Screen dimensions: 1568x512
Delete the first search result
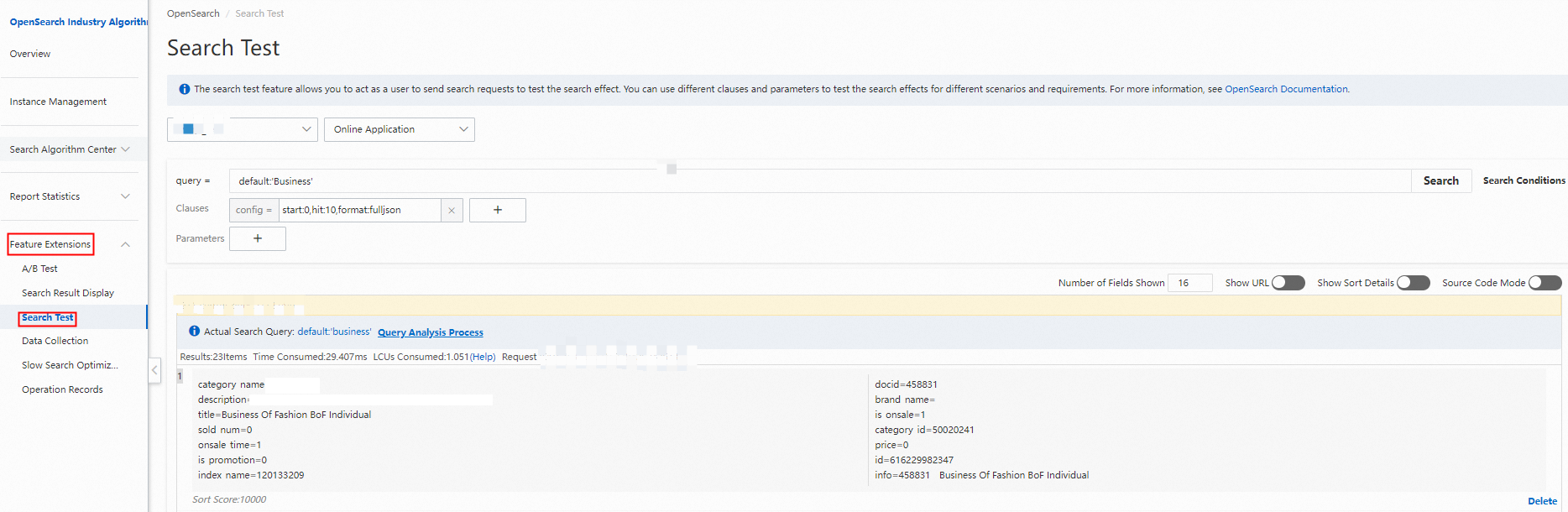point(1542,501)
